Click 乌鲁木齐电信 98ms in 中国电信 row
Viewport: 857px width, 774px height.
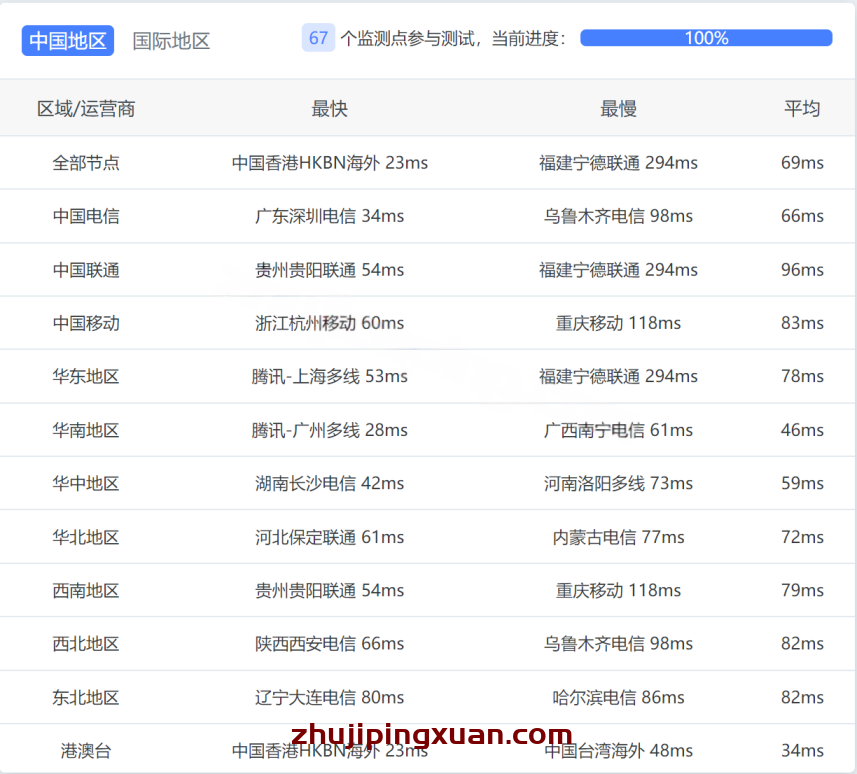coord(618,216)
